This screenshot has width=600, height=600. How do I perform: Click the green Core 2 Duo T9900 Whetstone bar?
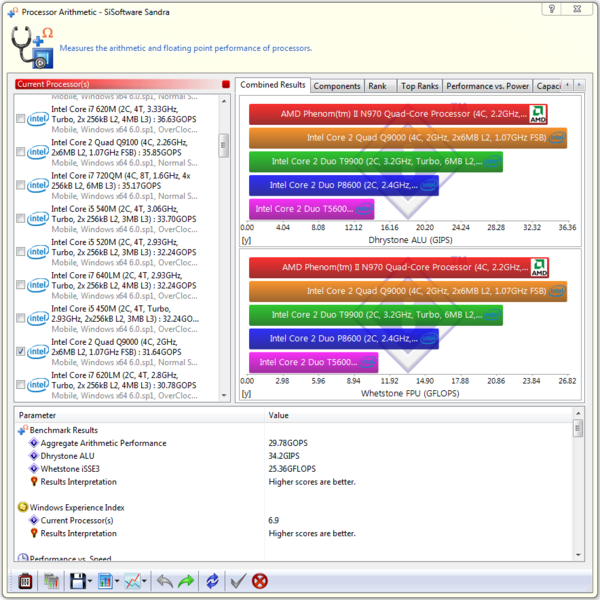pyautogui.click(x=376, y=315)
